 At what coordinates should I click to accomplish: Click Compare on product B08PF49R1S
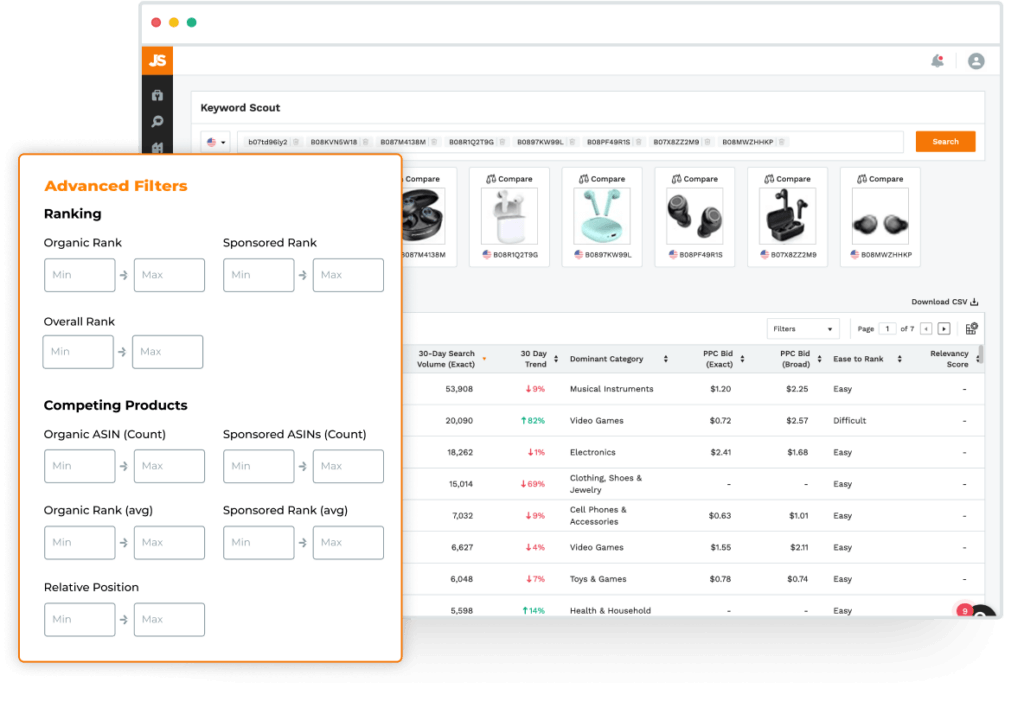click(x=695, y=179)
